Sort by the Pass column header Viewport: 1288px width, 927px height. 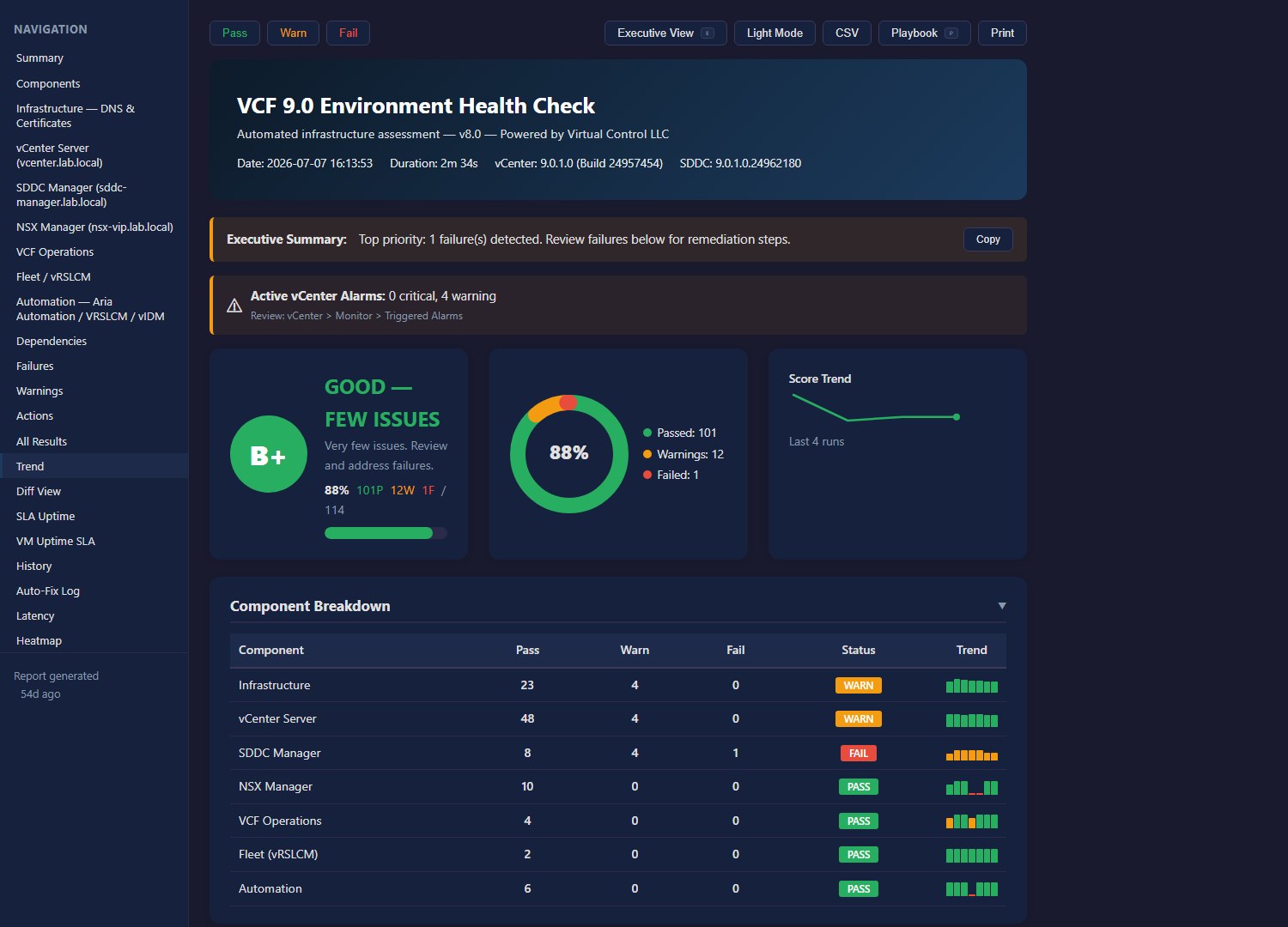pos(527,651)
